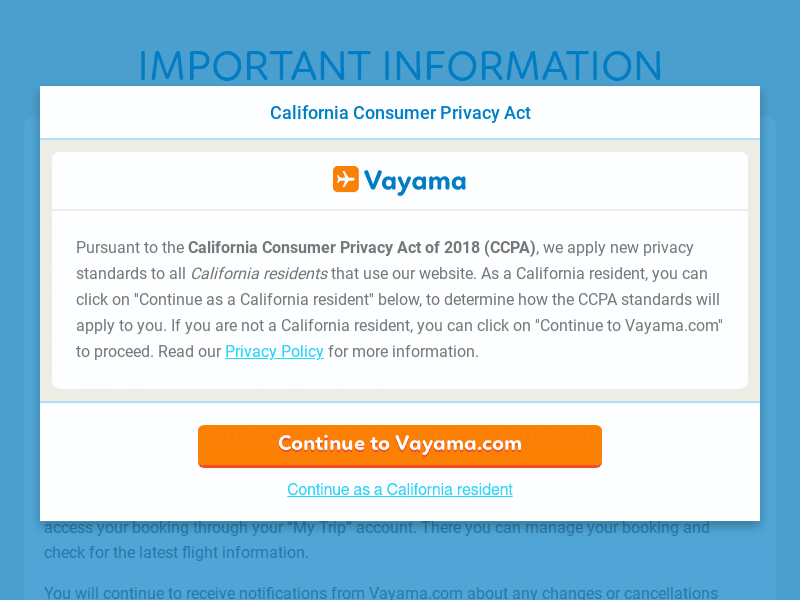The width and height of the screenshot is (800, 600).
Task: Click the background notifications from Vayama.com sentence
Action: 380,592
